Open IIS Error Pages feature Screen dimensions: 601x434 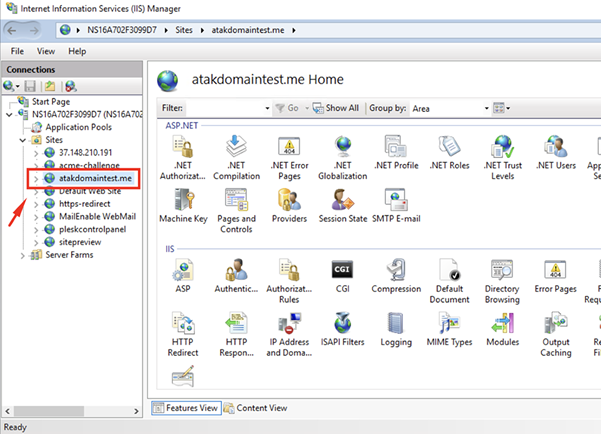click(x=555, y=276)
